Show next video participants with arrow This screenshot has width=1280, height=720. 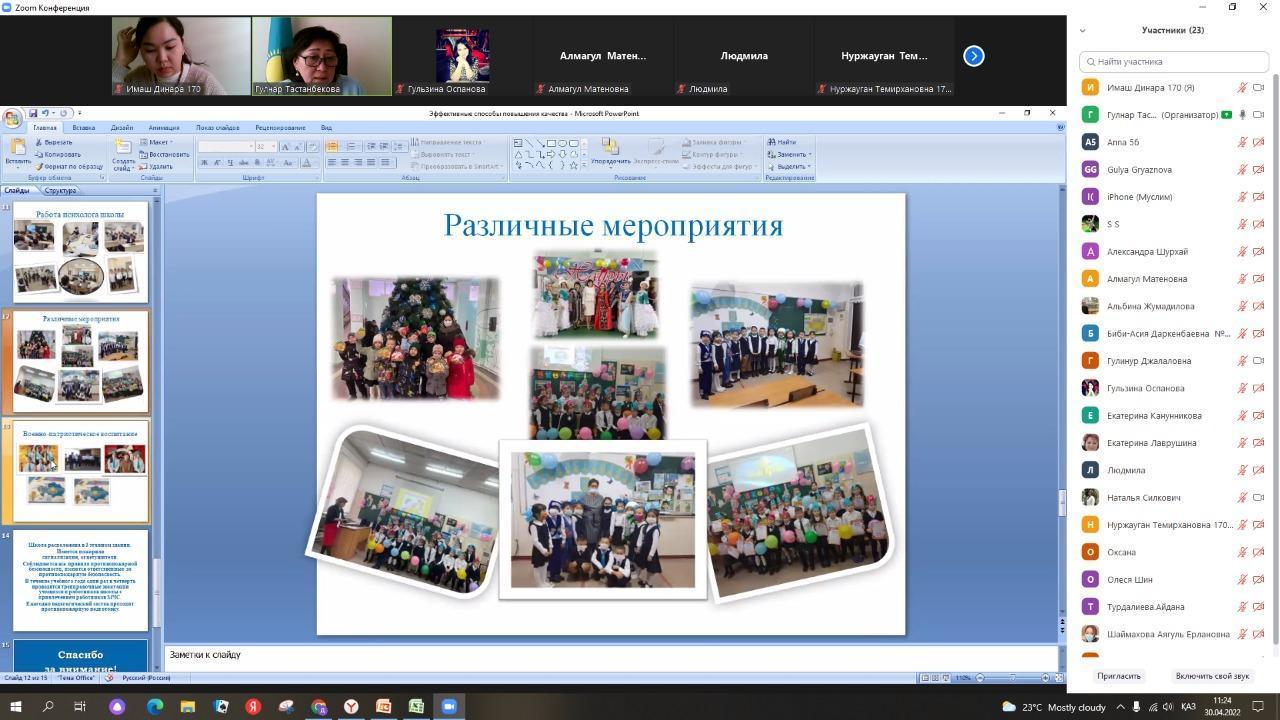click(974, 56)
